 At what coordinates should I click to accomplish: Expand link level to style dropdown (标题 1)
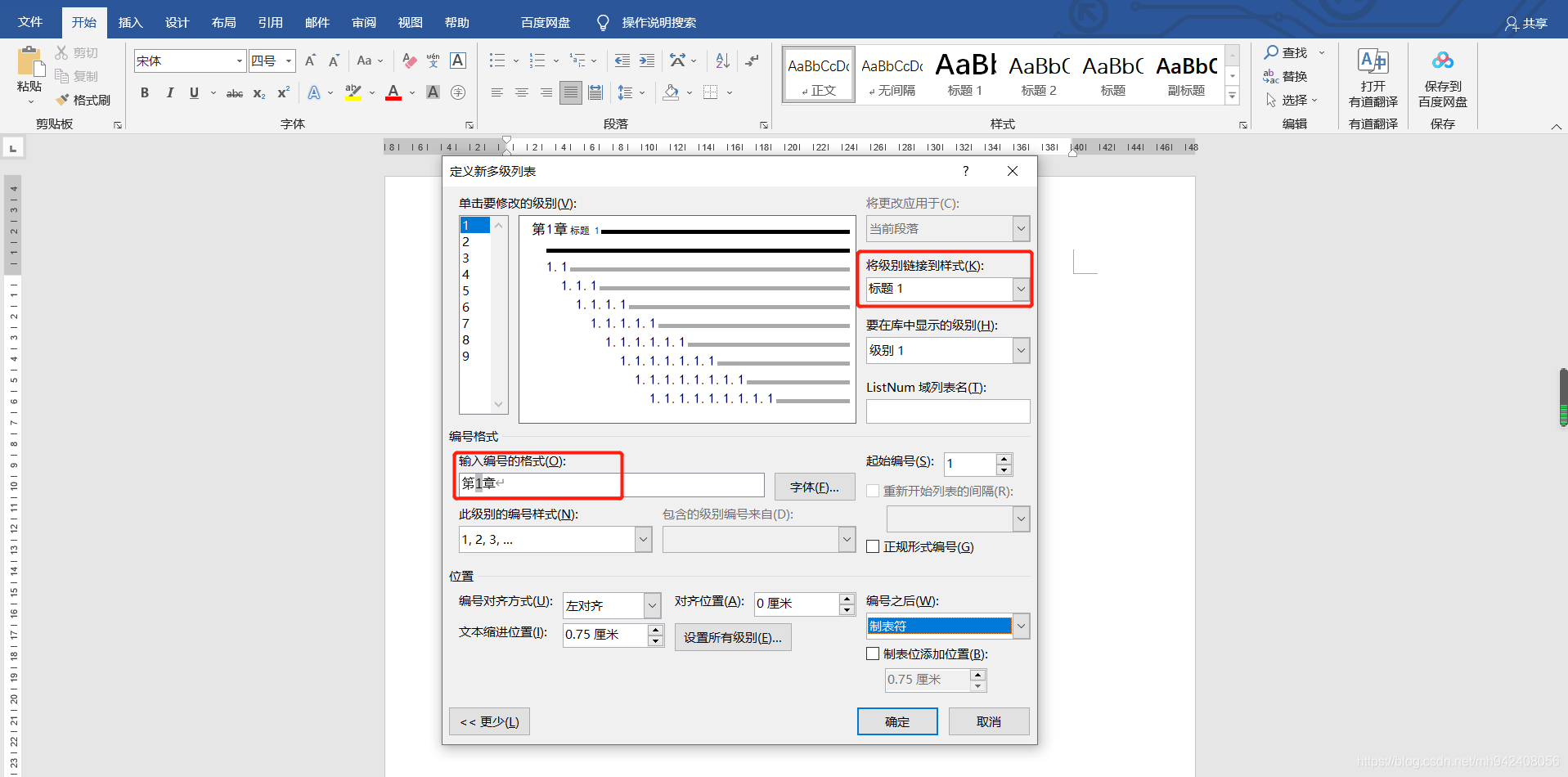pyautogui.click(x=1021, y=289)
